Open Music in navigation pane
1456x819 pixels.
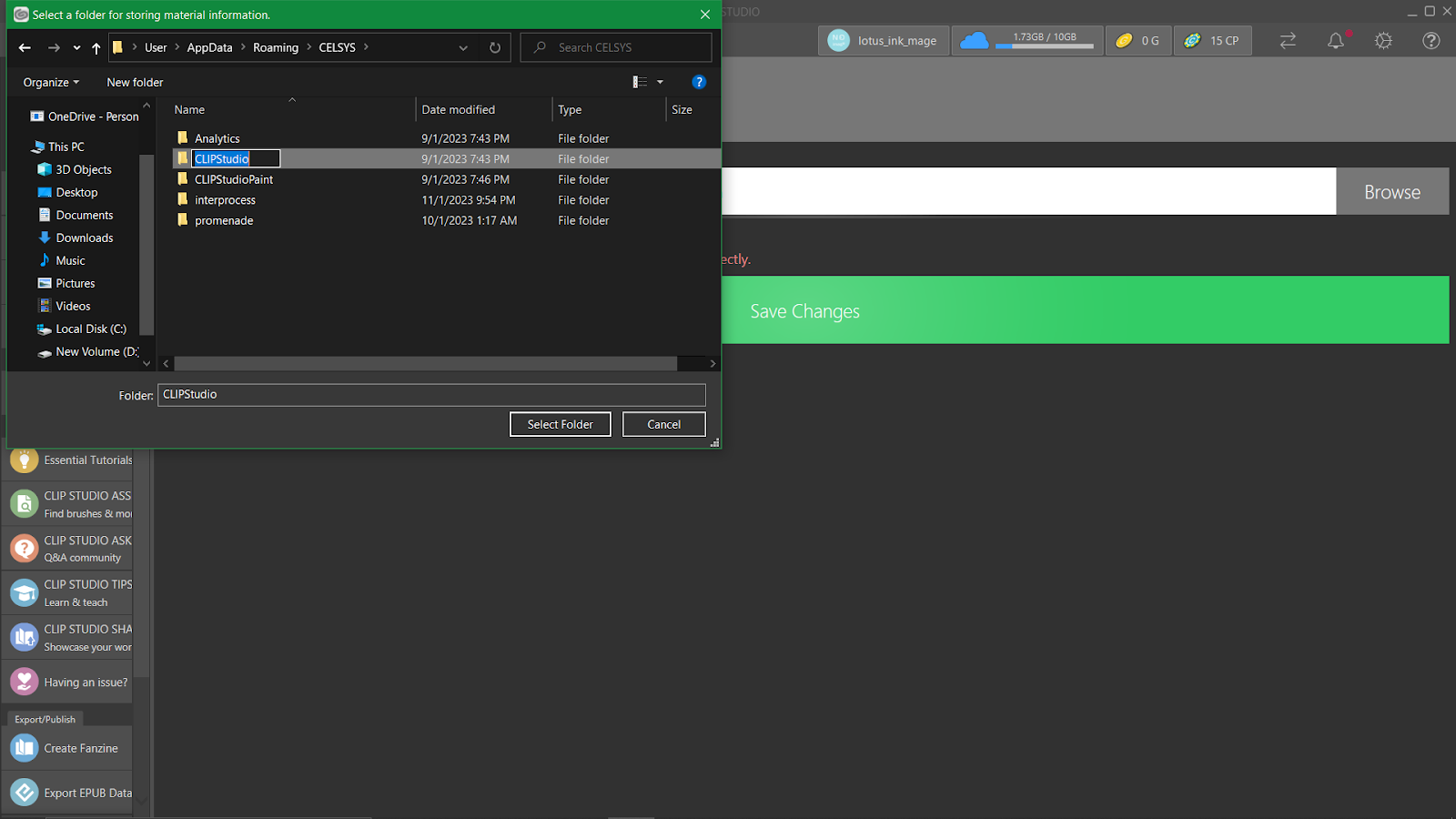click(62, 260)
